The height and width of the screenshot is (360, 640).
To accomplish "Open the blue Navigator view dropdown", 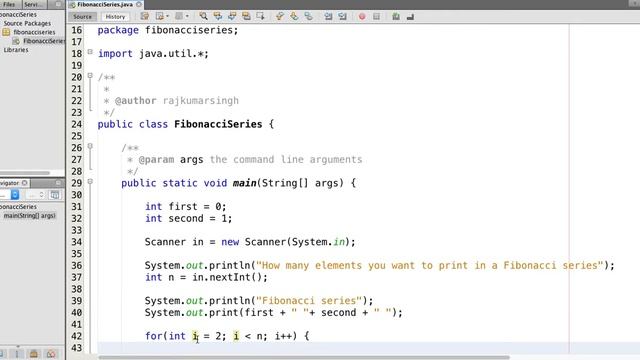I will coord(15,195).
